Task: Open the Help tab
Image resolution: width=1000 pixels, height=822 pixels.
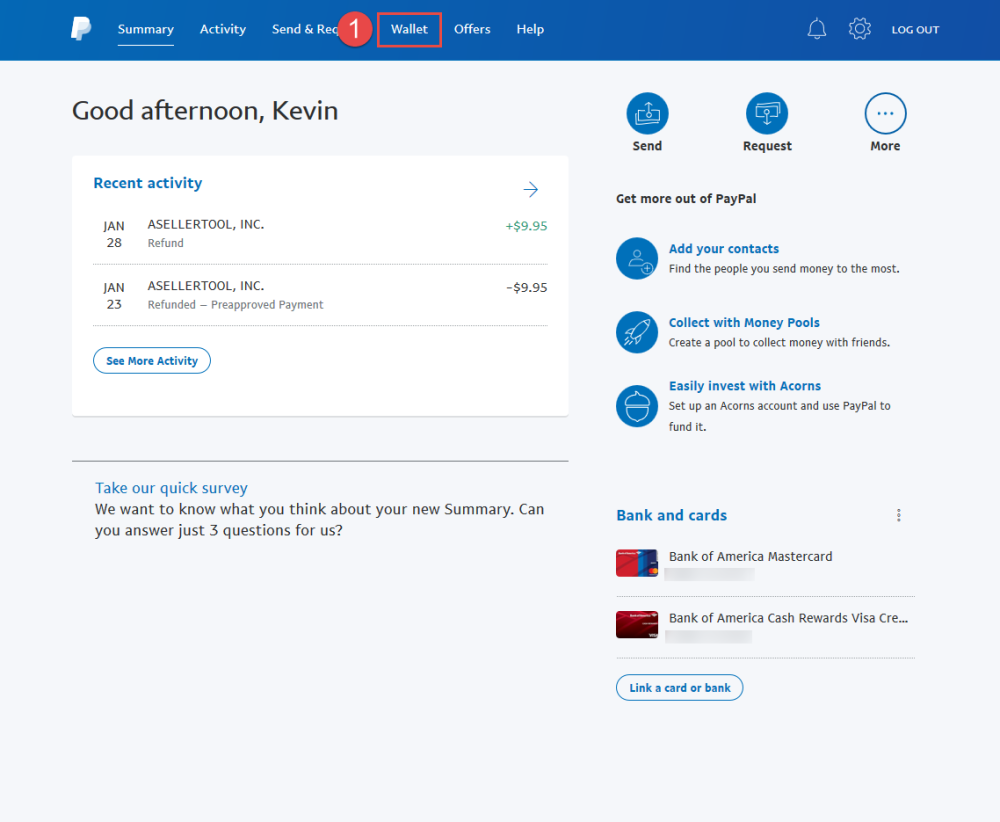Action: (x=530, y=29)
